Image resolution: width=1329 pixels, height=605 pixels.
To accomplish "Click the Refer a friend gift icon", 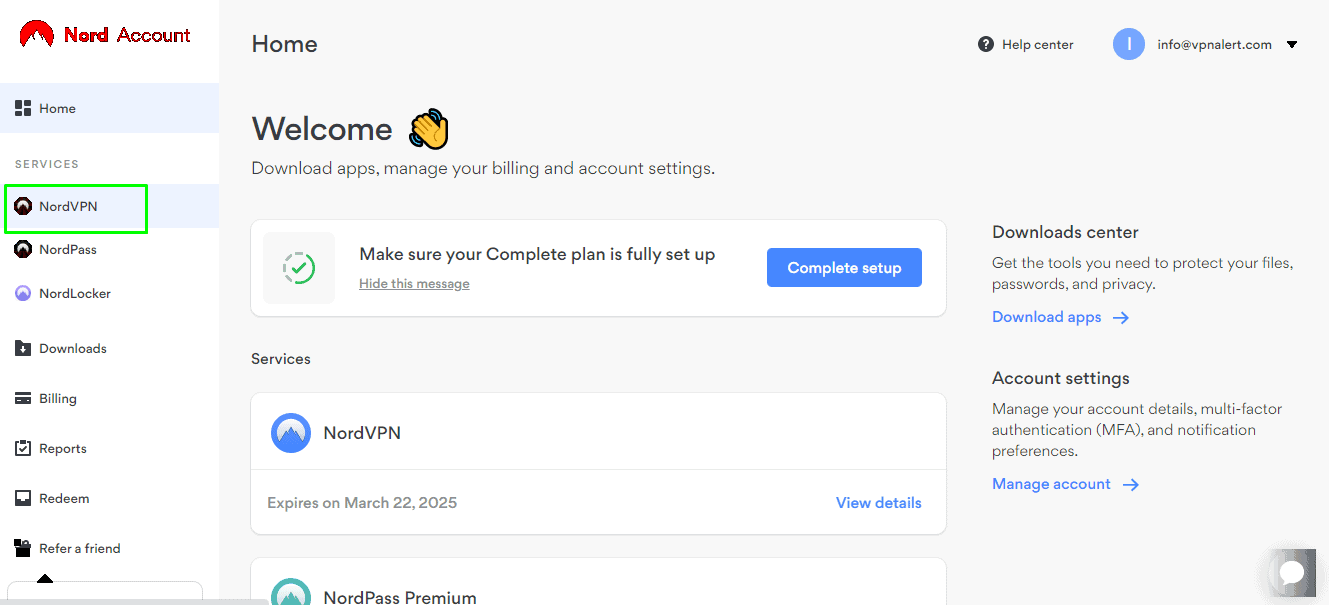I will 23,548.
